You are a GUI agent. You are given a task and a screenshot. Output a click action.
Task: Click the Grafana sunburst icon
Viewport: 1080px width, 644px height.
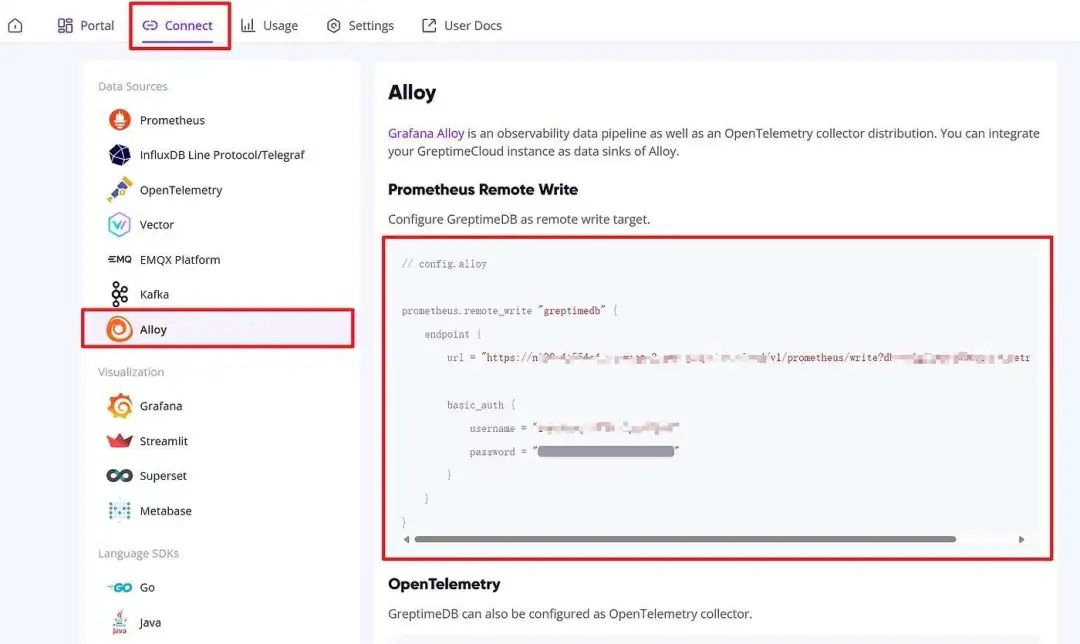point(120,406)
